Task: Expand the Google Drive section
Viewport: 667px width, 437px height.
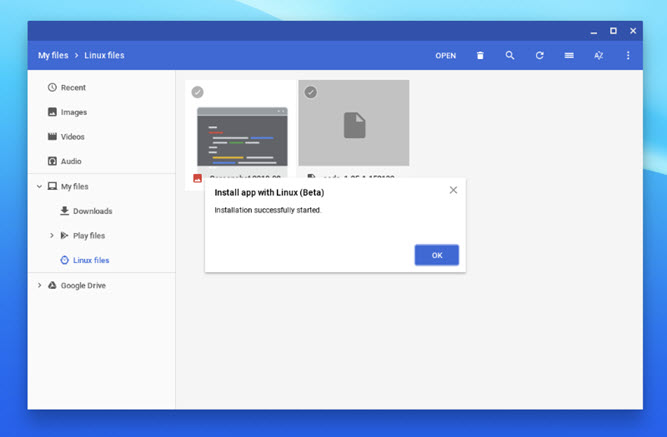Action: coord(39,285)
